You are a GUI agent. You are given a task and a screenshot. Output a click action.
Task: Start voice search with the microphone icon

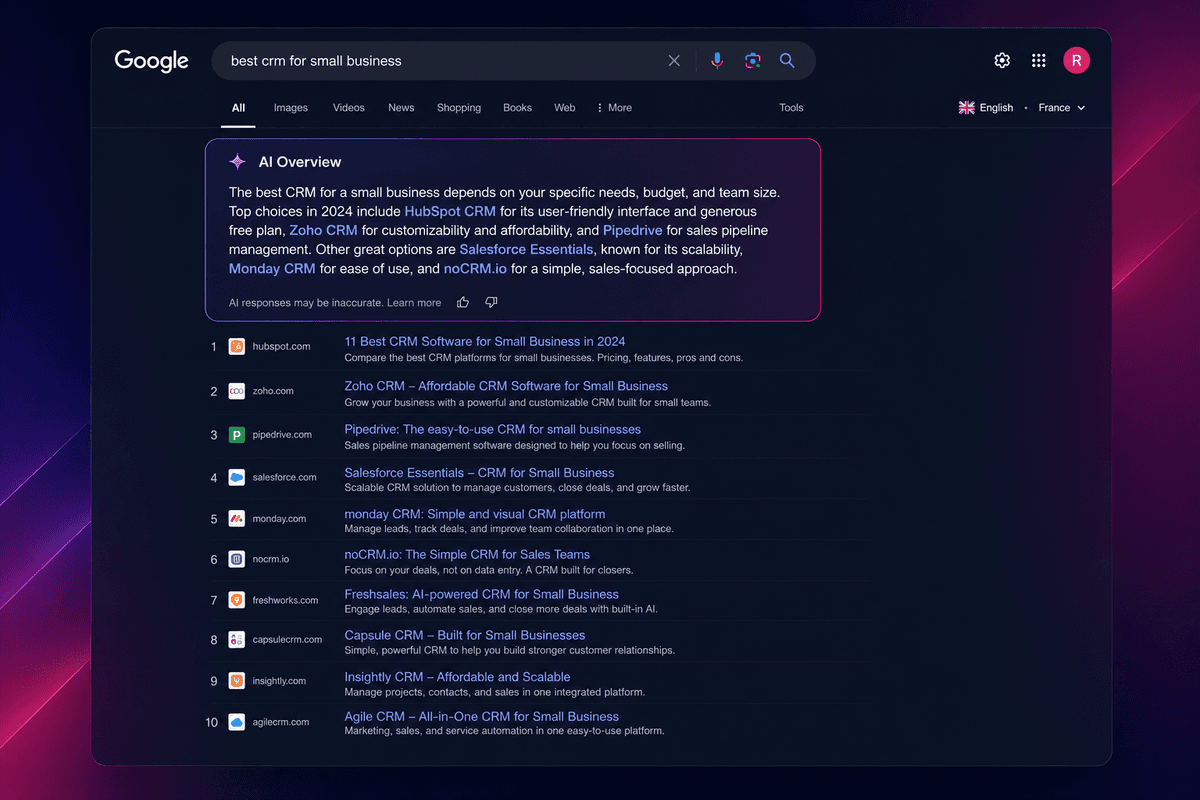[717, 61]
